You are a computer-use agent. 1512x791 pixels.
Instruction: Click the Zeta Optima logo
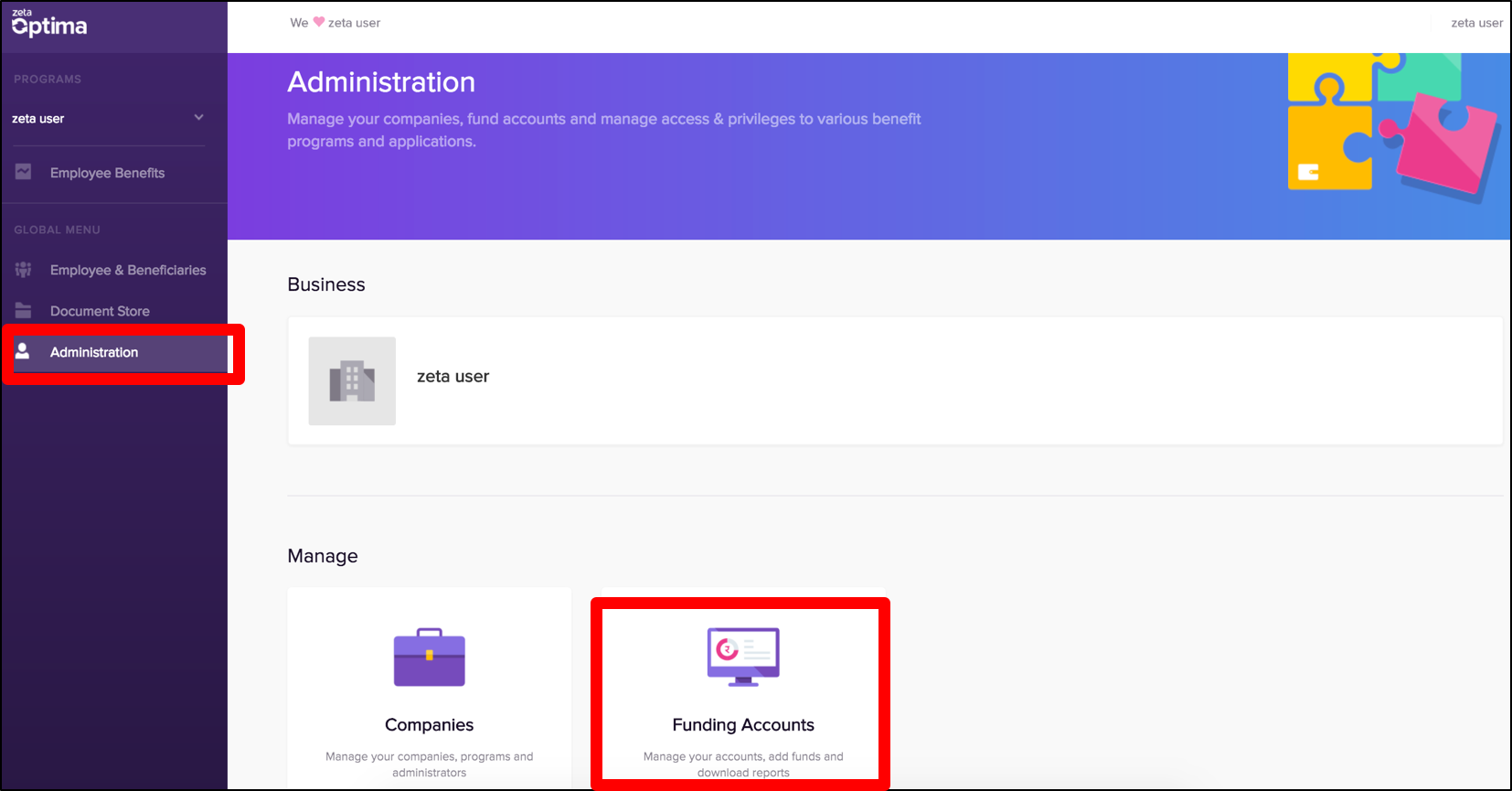49,23
